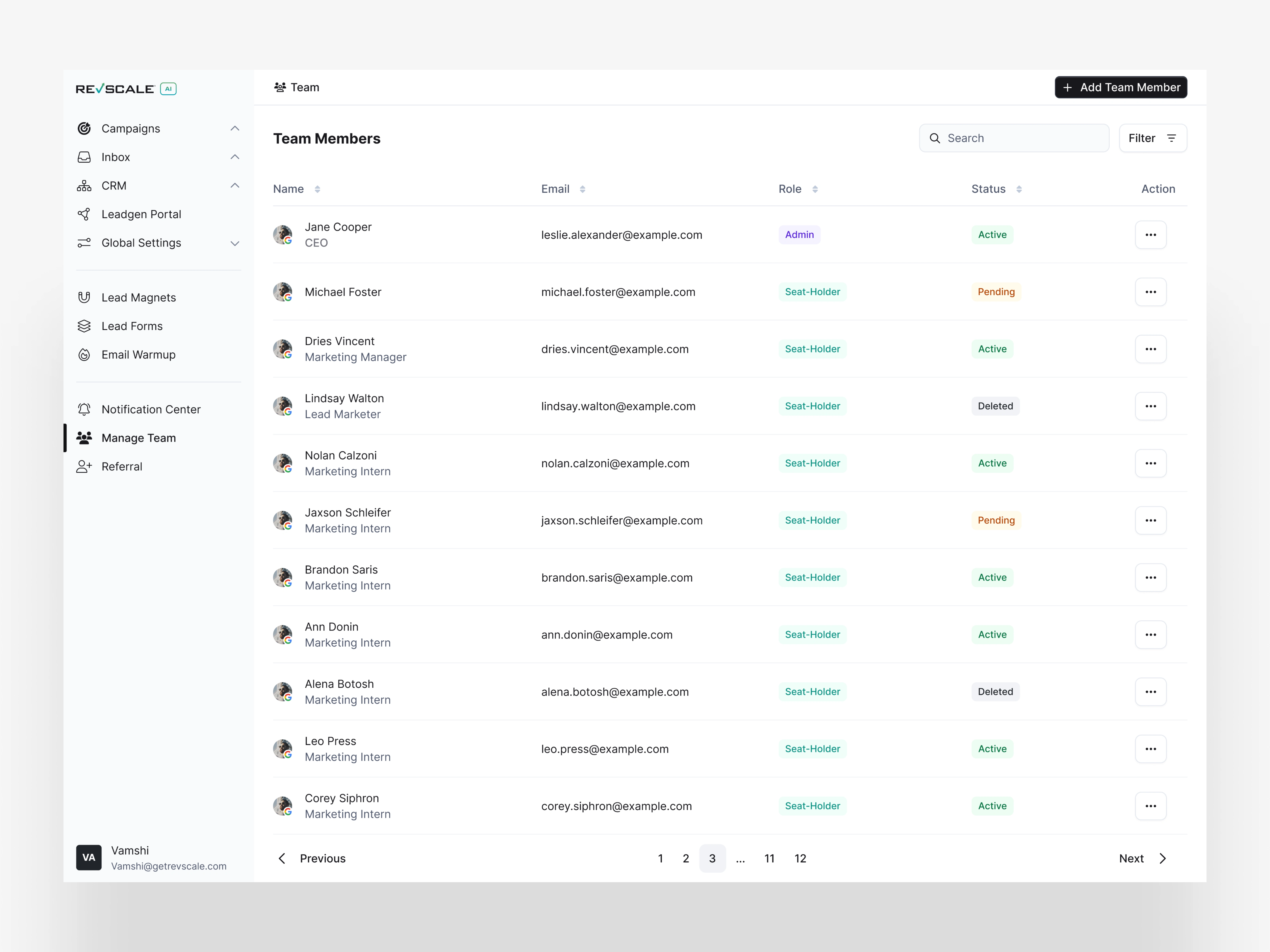The height and width of the screenshot is (952, 1270).
Task: Click the Inbox tray icon
Action: pos(84,157)
